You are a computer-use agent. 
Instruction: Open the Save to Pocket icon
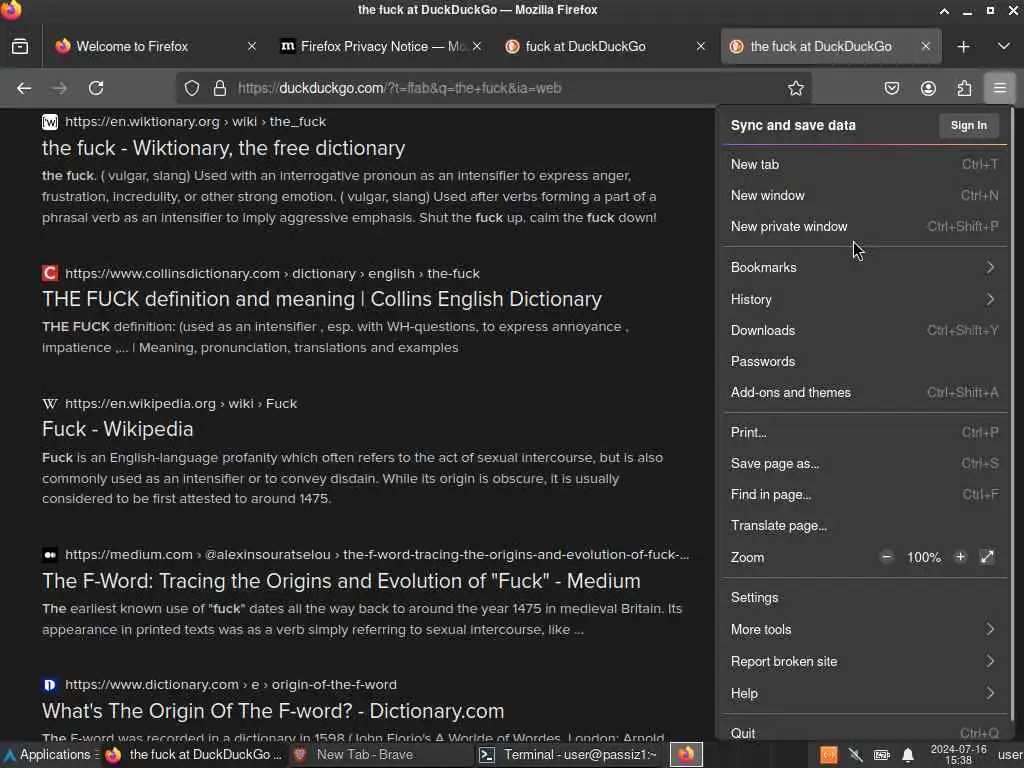[891, 88]
